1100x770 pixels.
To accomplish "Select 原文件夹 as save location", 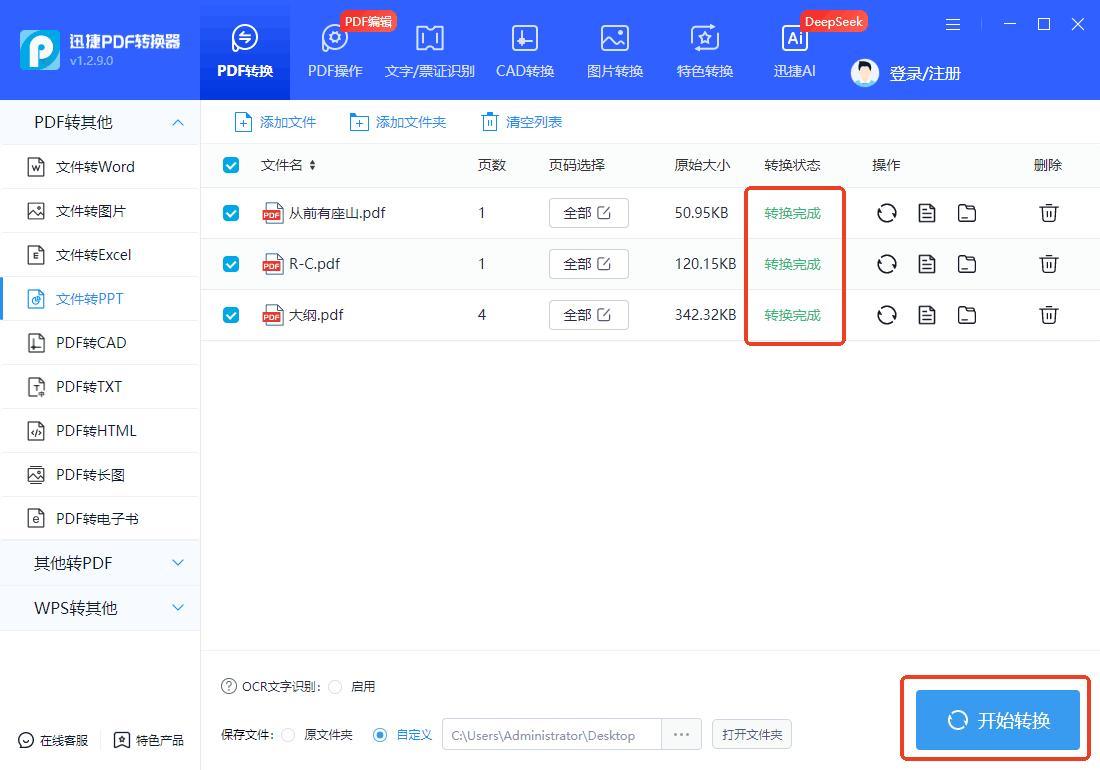I will coord(288,735).
